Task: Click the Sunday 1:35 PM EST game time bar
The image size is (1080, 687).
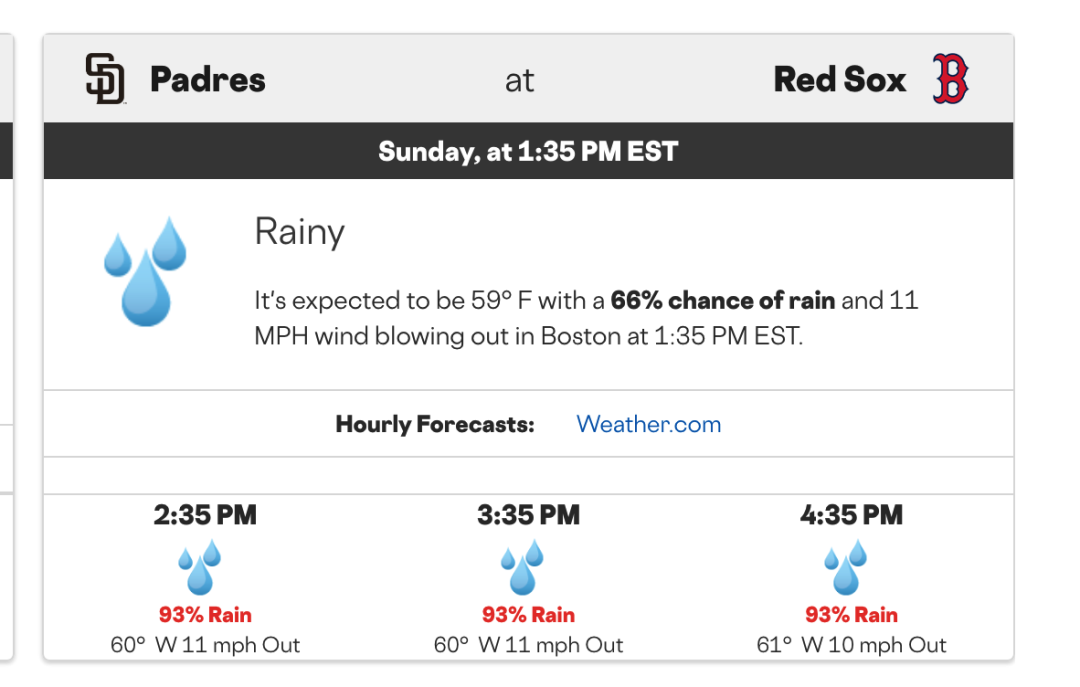Action: click(528, 152)
